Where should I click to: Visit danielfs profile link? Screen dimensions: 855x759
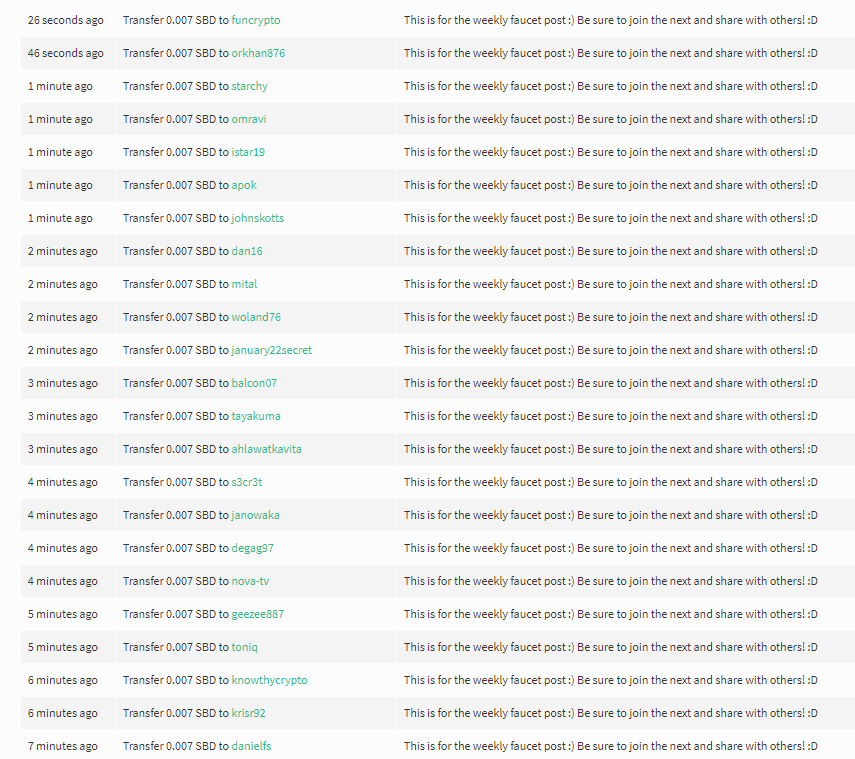tap(251, 746)
